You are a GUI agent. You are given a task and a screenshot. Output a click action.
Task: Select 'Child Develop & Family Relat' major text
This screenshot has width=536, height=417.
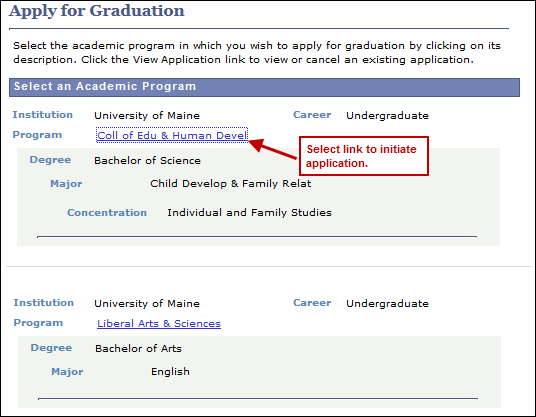tap(231, 184)
